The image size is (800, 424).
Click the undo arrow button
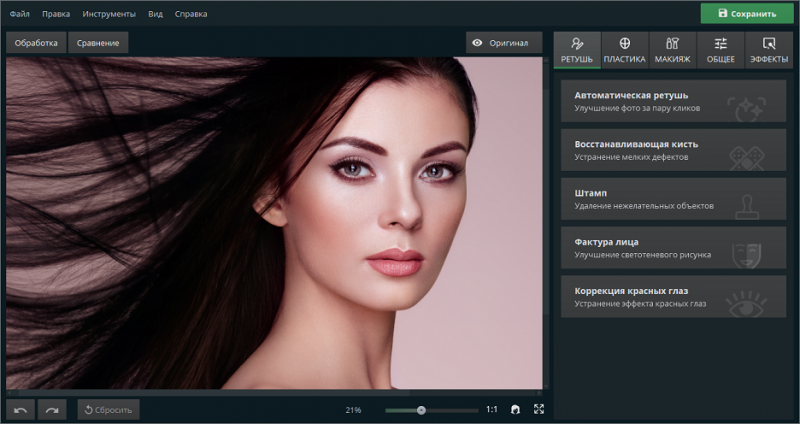click(20, 410)
